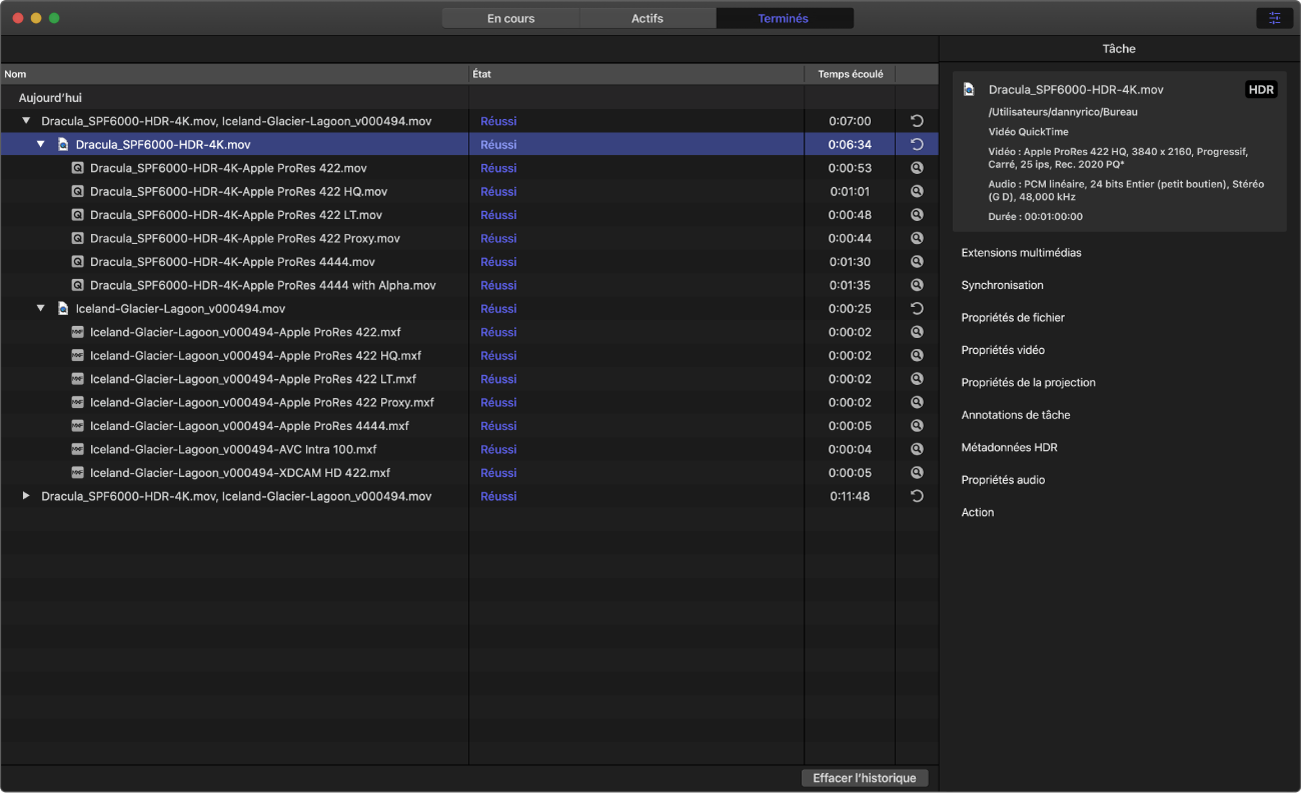Reveal Iceland AVC Intra 100.mxf output in Finder

coord(916,450)
